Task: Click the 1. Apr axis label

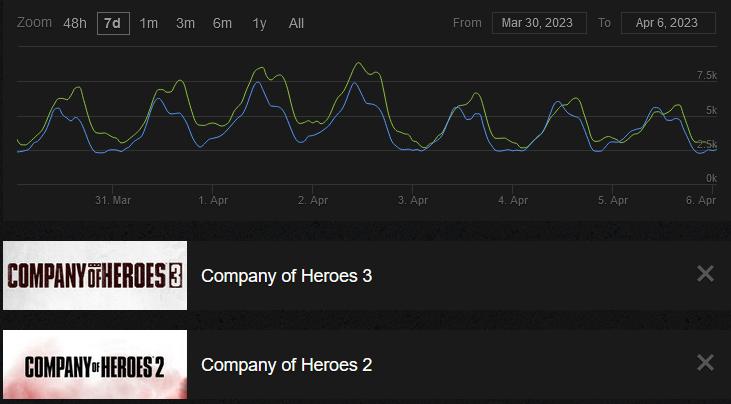Action: click(x=213, y=200)
